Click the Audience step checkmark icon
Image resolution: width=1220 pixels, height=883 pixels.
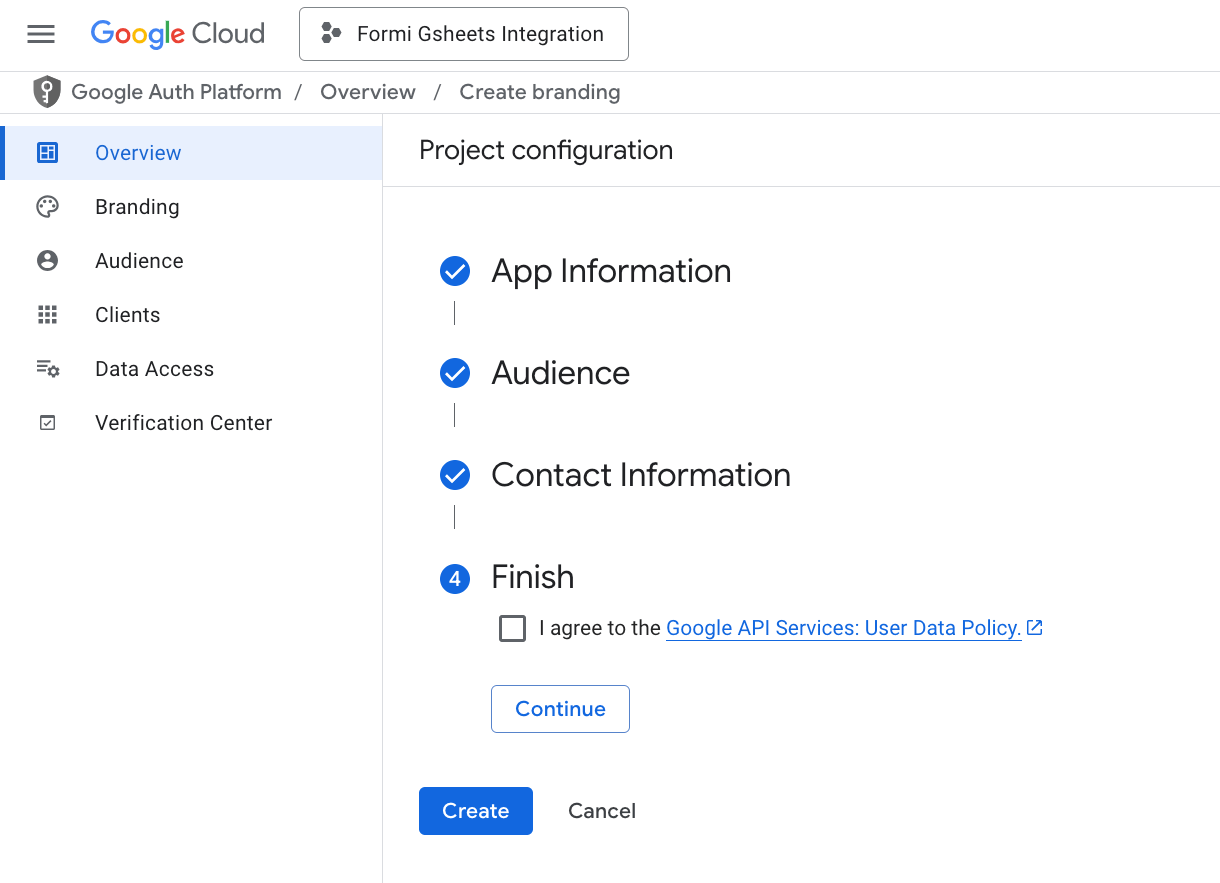click(x=455, y=373)
